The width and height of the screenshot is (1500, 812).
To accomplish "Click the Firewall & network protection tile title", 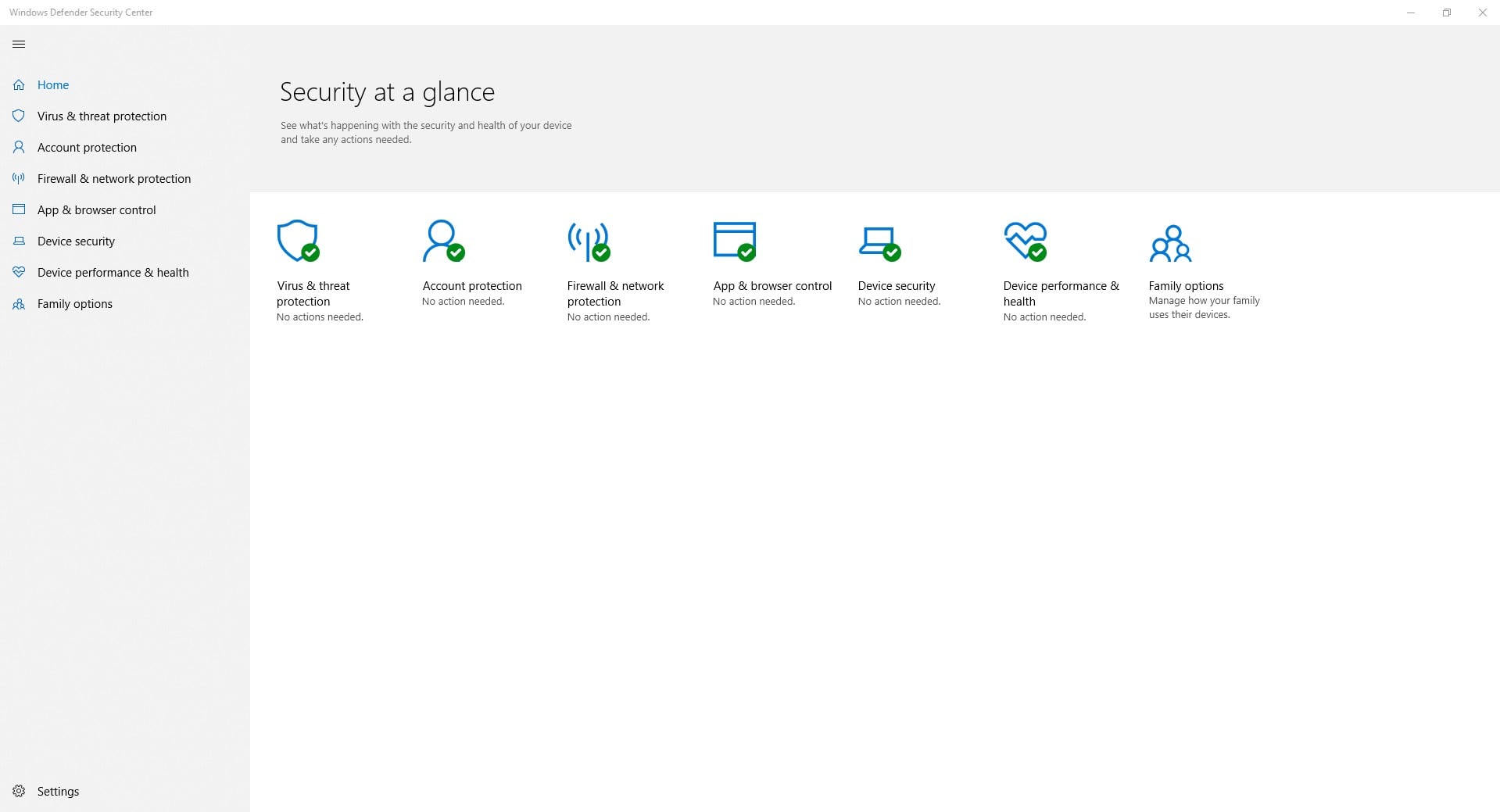I will [x=616, y=294].
